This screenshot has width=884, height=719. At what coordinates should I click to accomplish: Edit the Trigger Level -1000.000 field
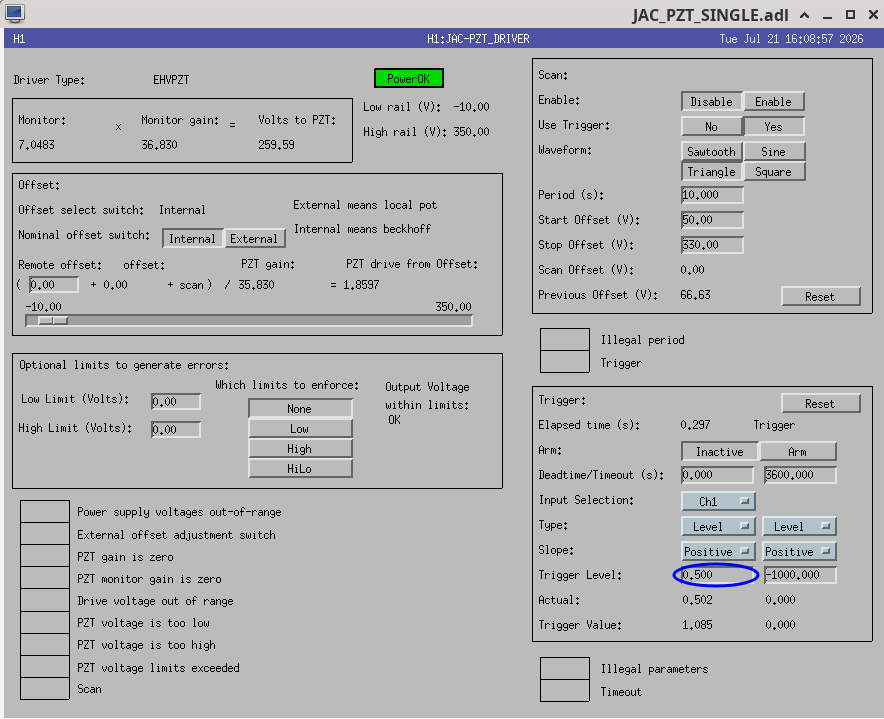[x=800, y=575]
